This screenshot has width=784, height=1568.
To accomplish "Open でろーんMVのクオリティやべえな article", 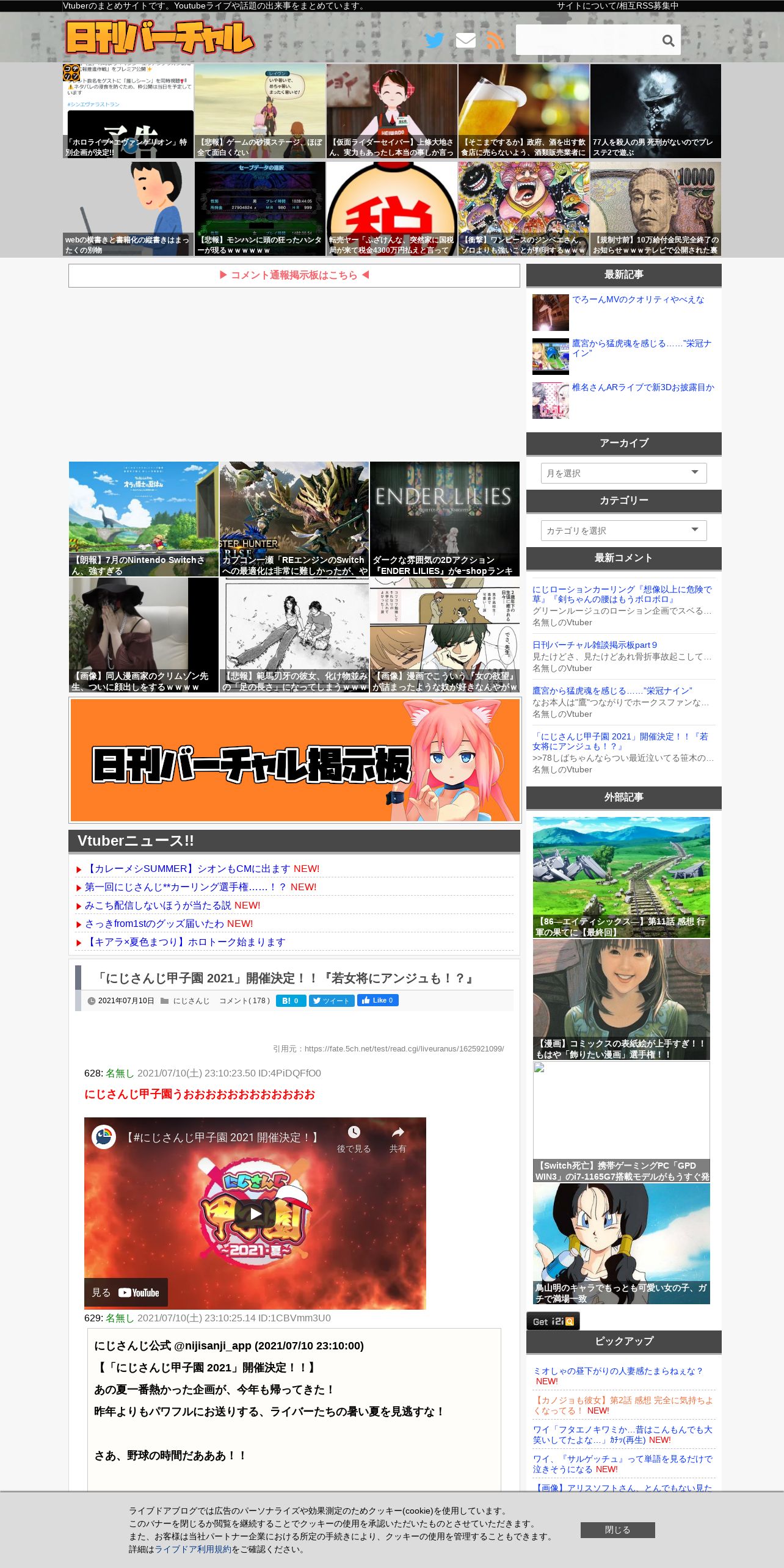I will 638,300.
